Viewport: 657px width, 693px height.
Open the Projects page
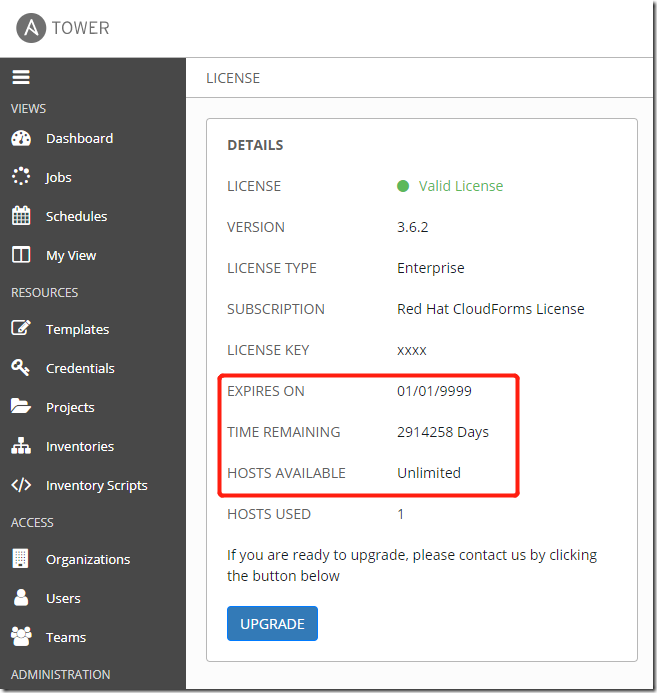pos(70,407)
